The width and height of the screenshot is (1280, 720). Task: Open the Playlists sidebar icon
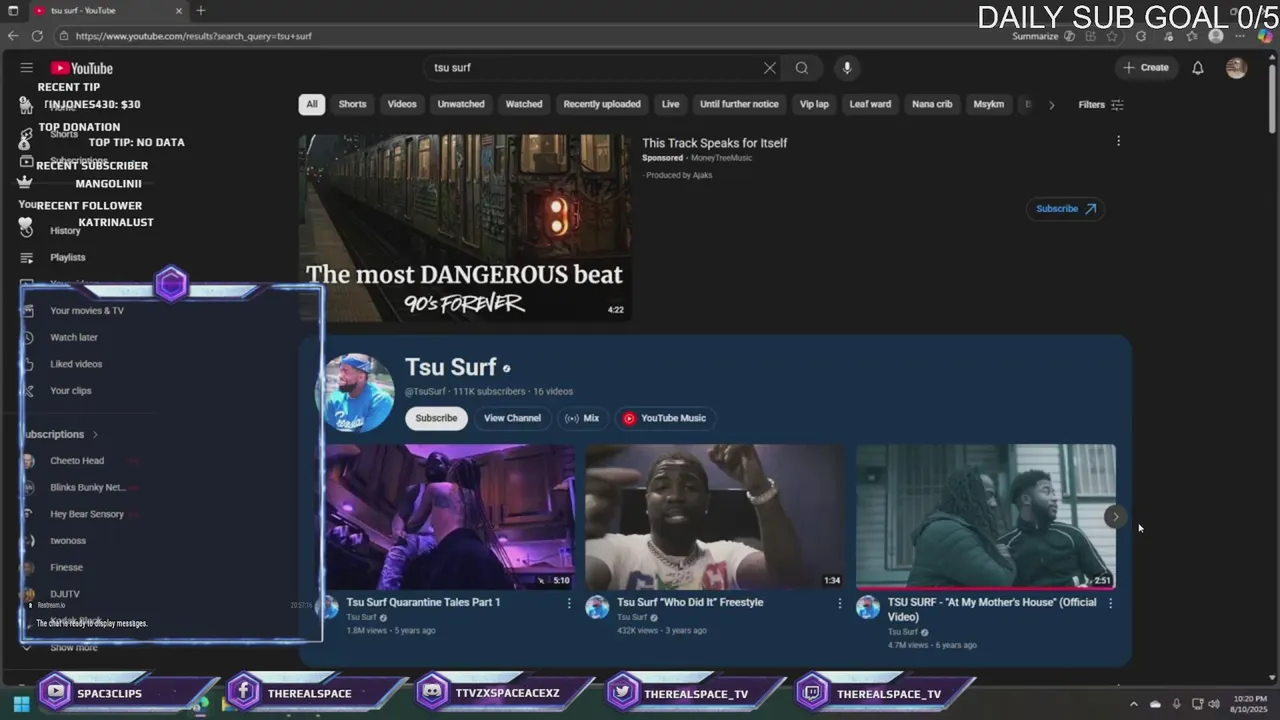point(27,257)
